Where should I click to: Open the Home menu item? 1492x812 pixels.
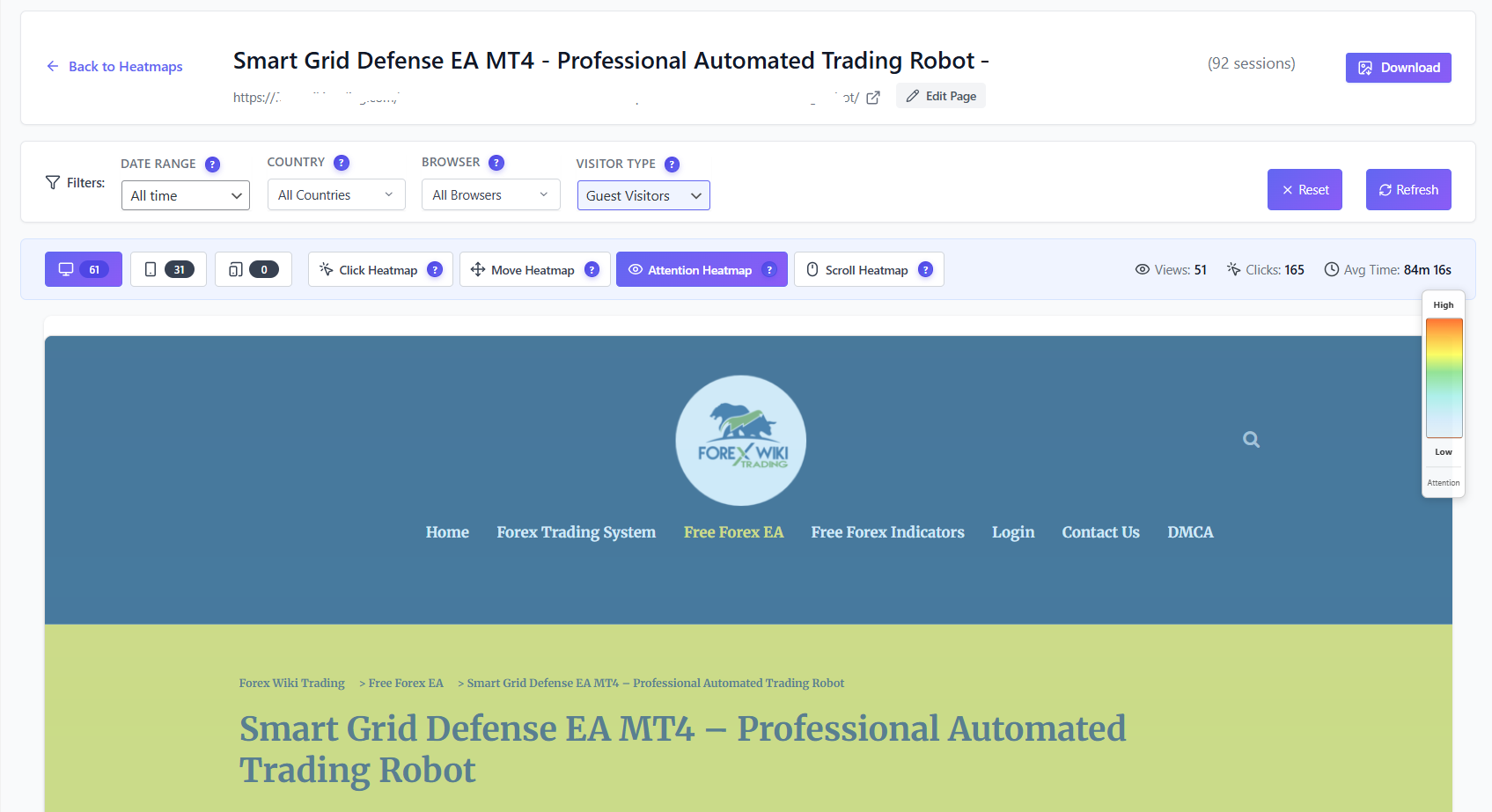[447, 532]
